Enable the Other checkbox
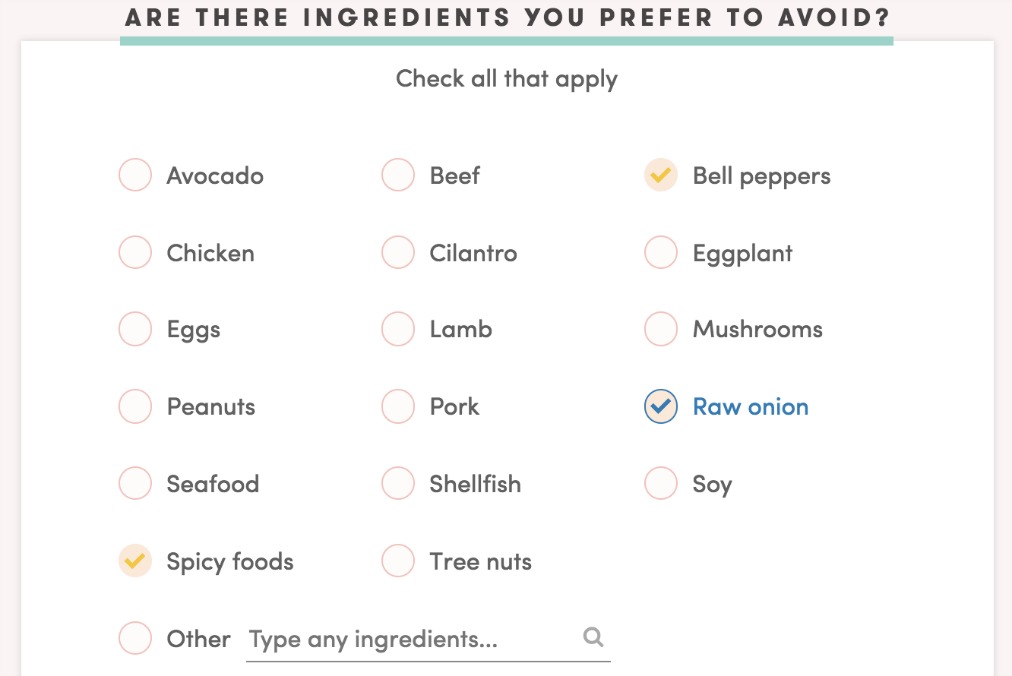 click(135, 638)
